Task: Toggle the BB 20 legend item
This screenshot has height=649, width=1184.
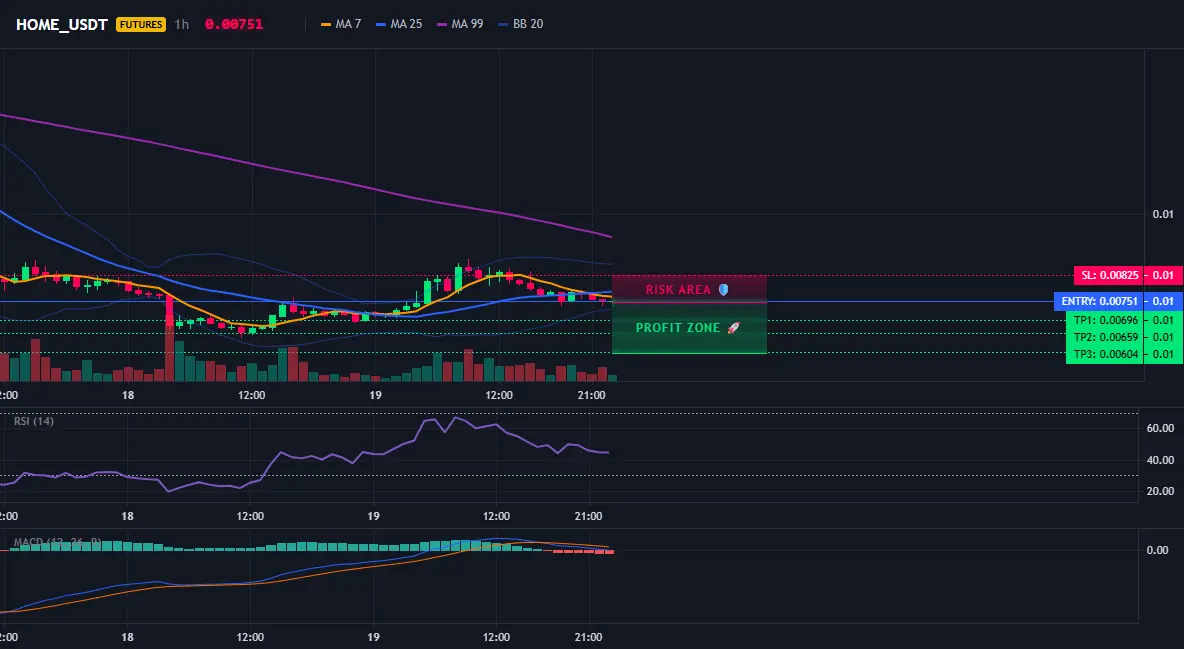Action: [x=521, y=24]
